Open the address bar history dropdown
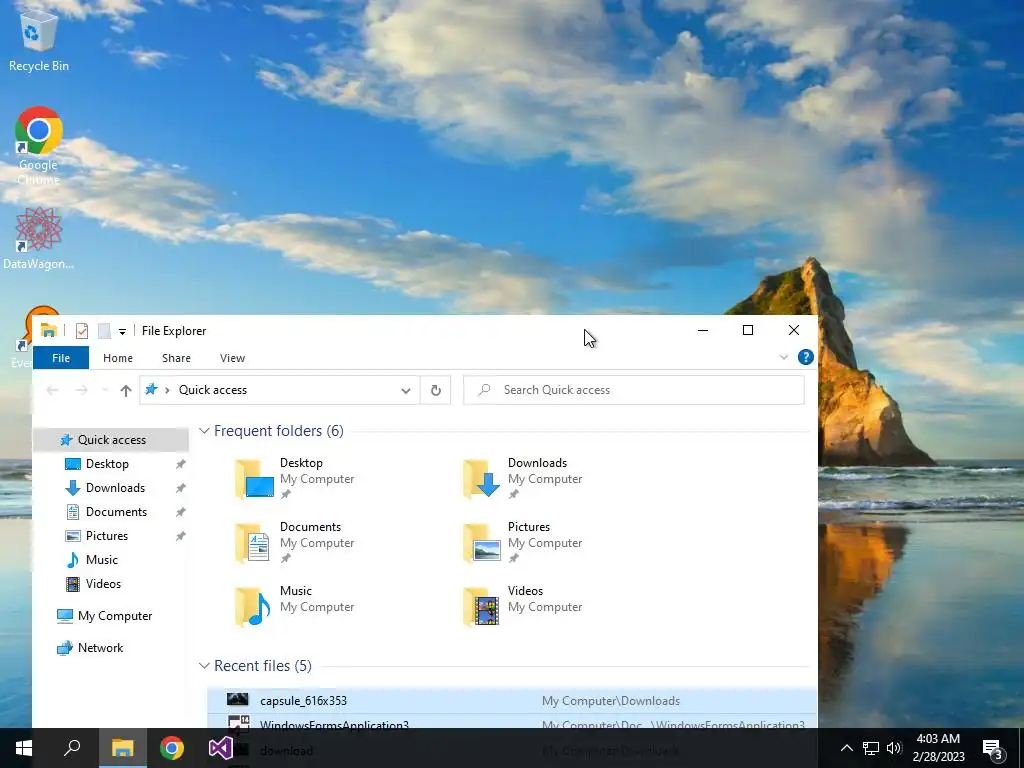This screenshot has width=1024, height=768. click(406, 391)
